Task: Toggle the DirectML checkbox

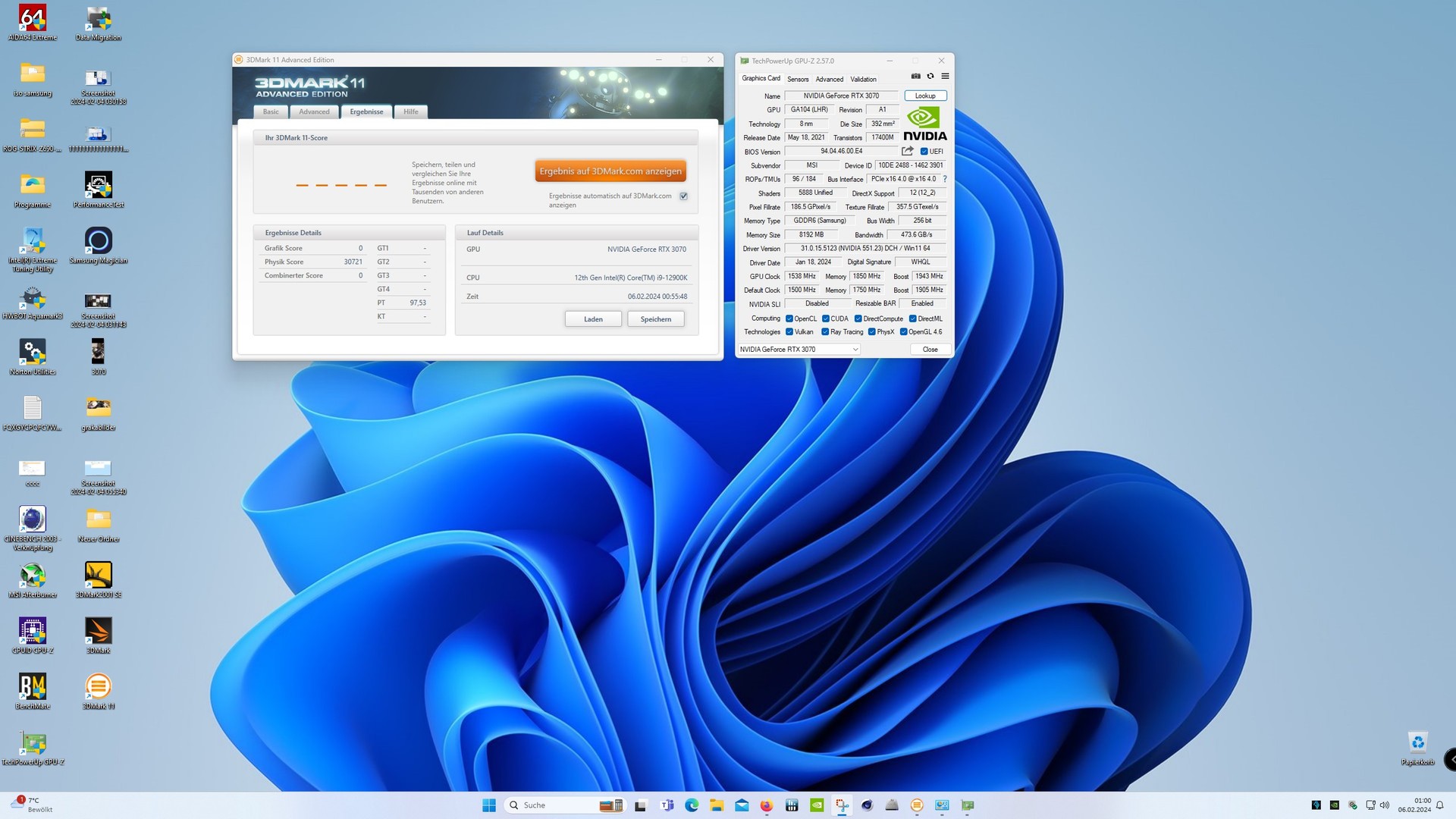Action: (913, 318)
